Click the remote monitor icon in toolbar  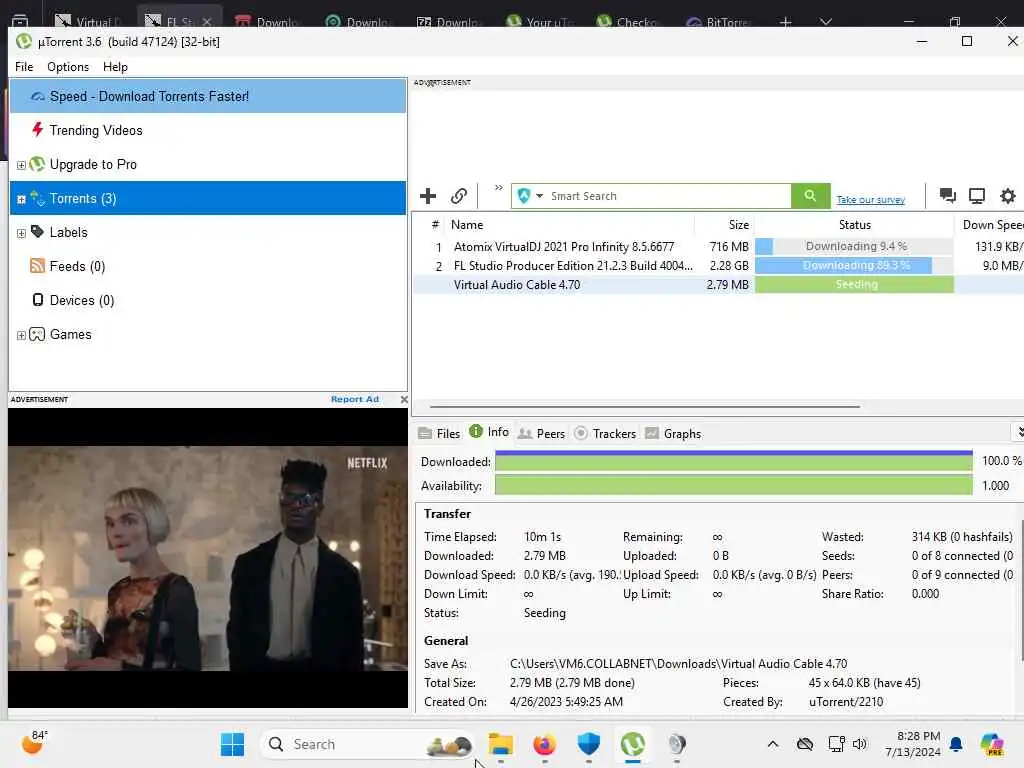977,196
